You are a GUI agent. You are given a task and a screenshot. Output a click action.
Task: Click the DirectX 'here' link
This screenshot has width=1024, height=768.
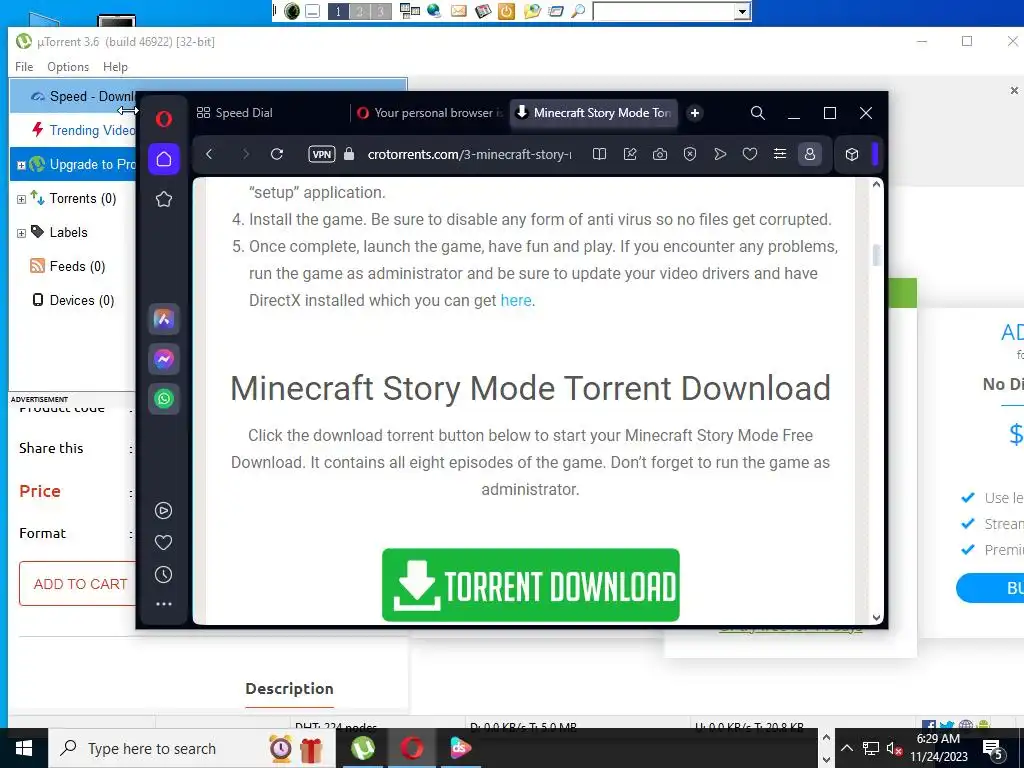point(516,300)
